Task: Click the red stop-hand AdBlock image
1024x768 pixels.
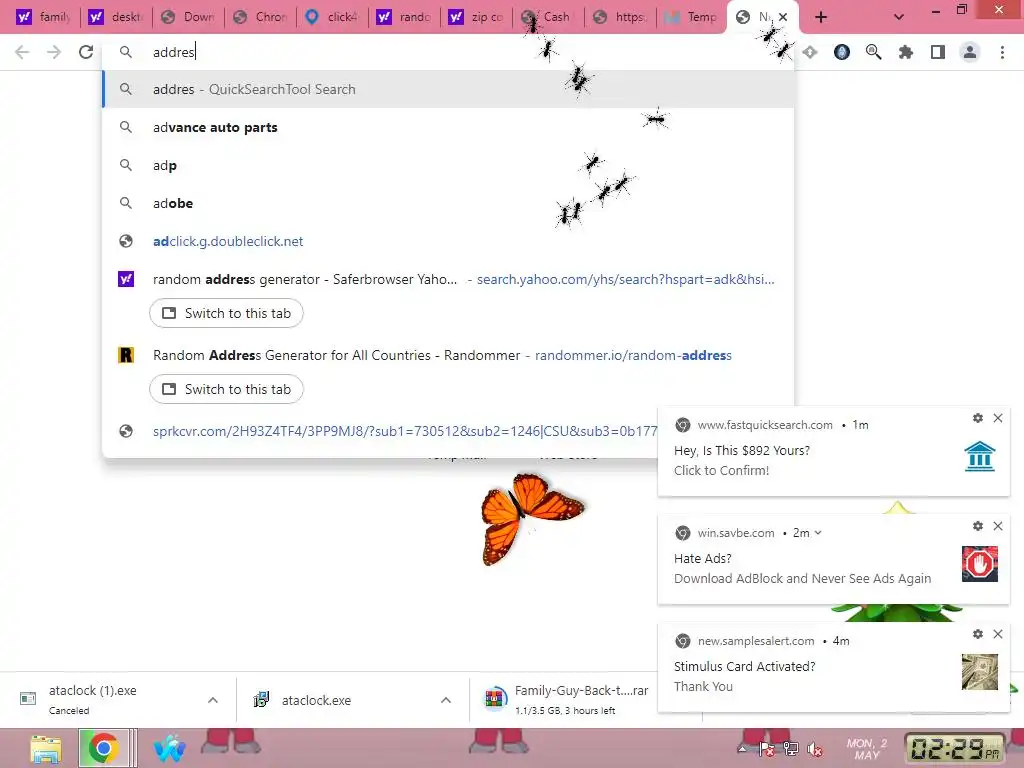Action: tap(980, 564)
